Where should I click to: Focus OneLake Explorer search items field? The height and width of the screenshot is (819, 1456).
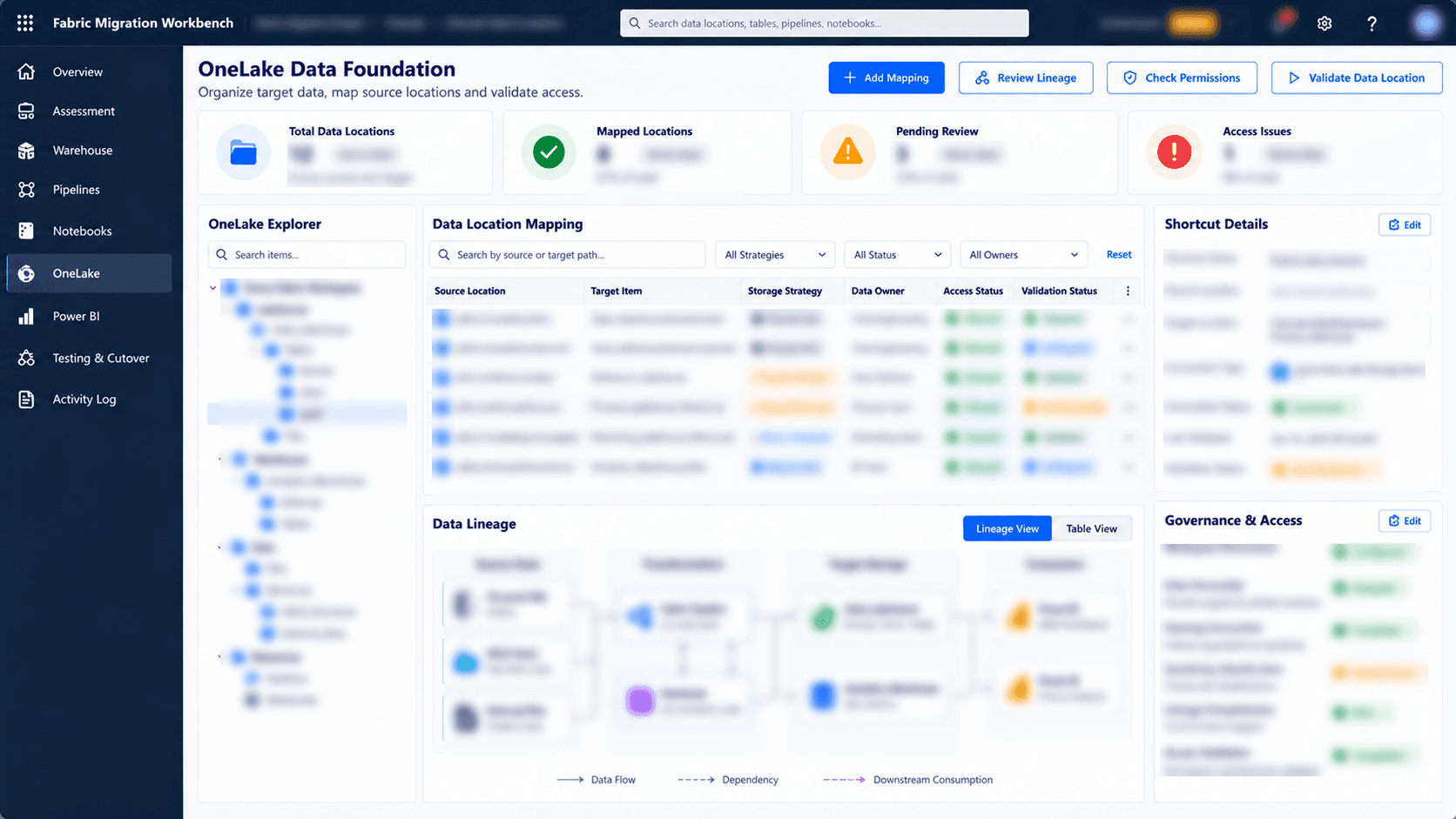click(x=307, y=255)
